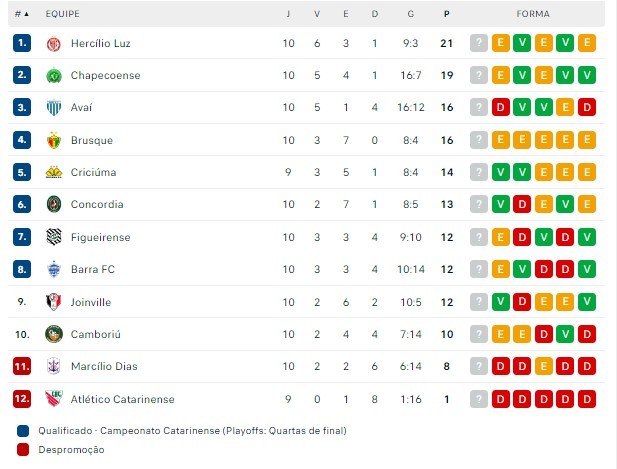Click the Chapecoense team crest
The width and height of the screenshot is (617, 469).
(x=54, y=75)
